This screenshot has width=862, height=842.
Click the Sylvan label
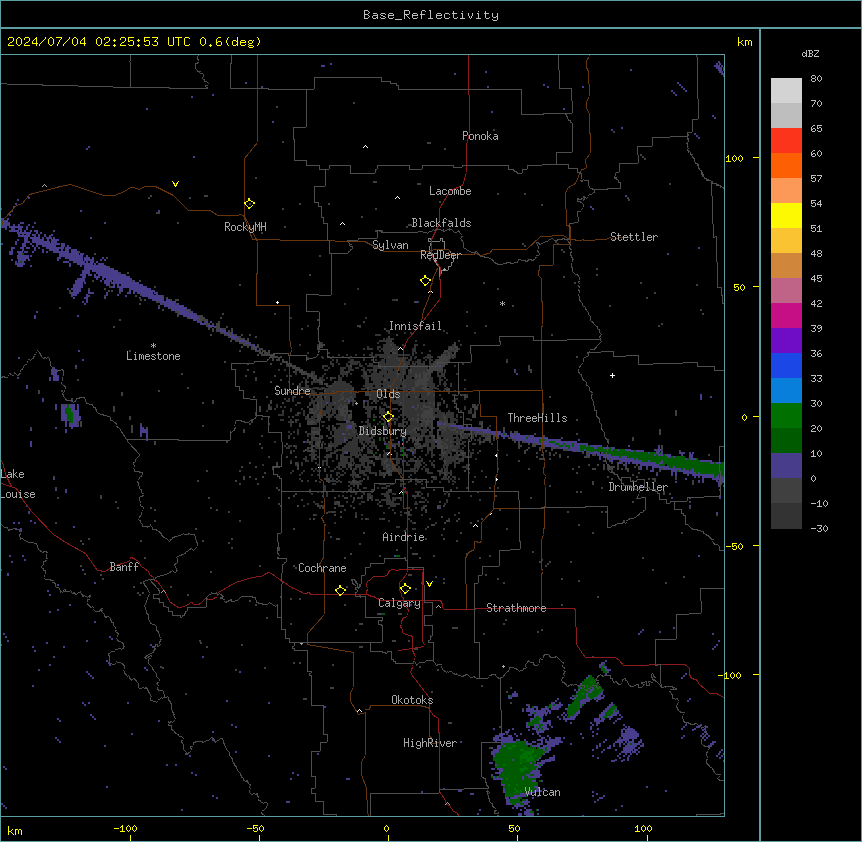[390, 245]
